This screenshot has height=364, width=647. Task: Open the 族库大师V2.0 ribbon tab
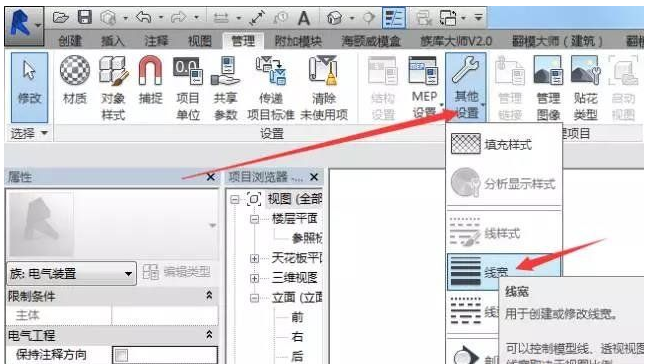pyautogui.click(x=456, y=41)
